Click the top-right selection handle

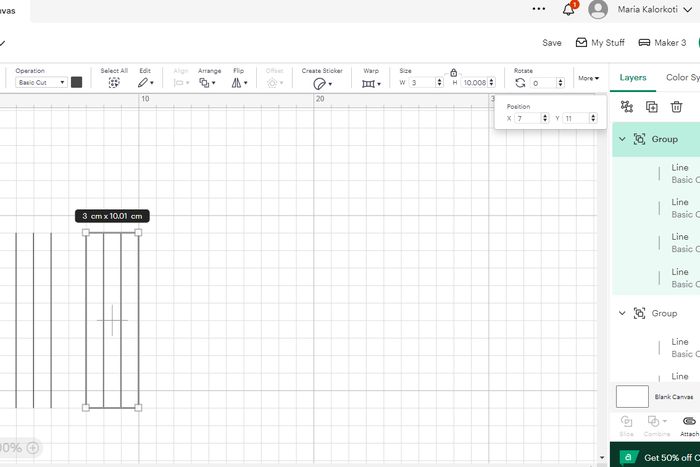(138, 232)
